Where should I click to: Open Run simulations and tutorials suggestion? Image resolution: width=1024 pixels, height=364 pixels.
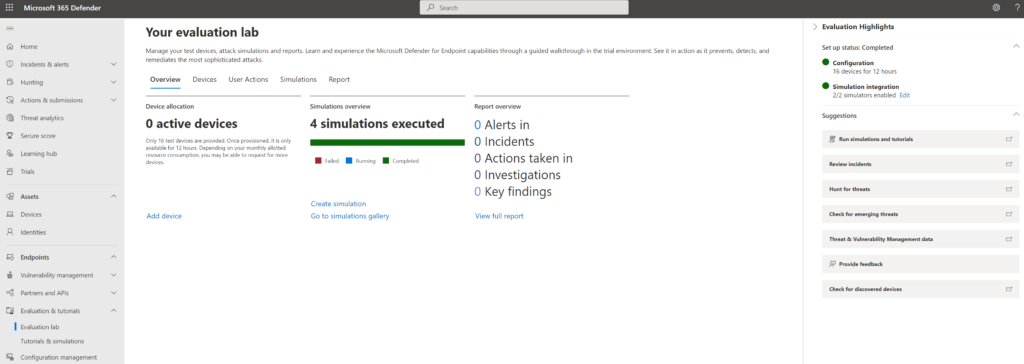[920, 139]
